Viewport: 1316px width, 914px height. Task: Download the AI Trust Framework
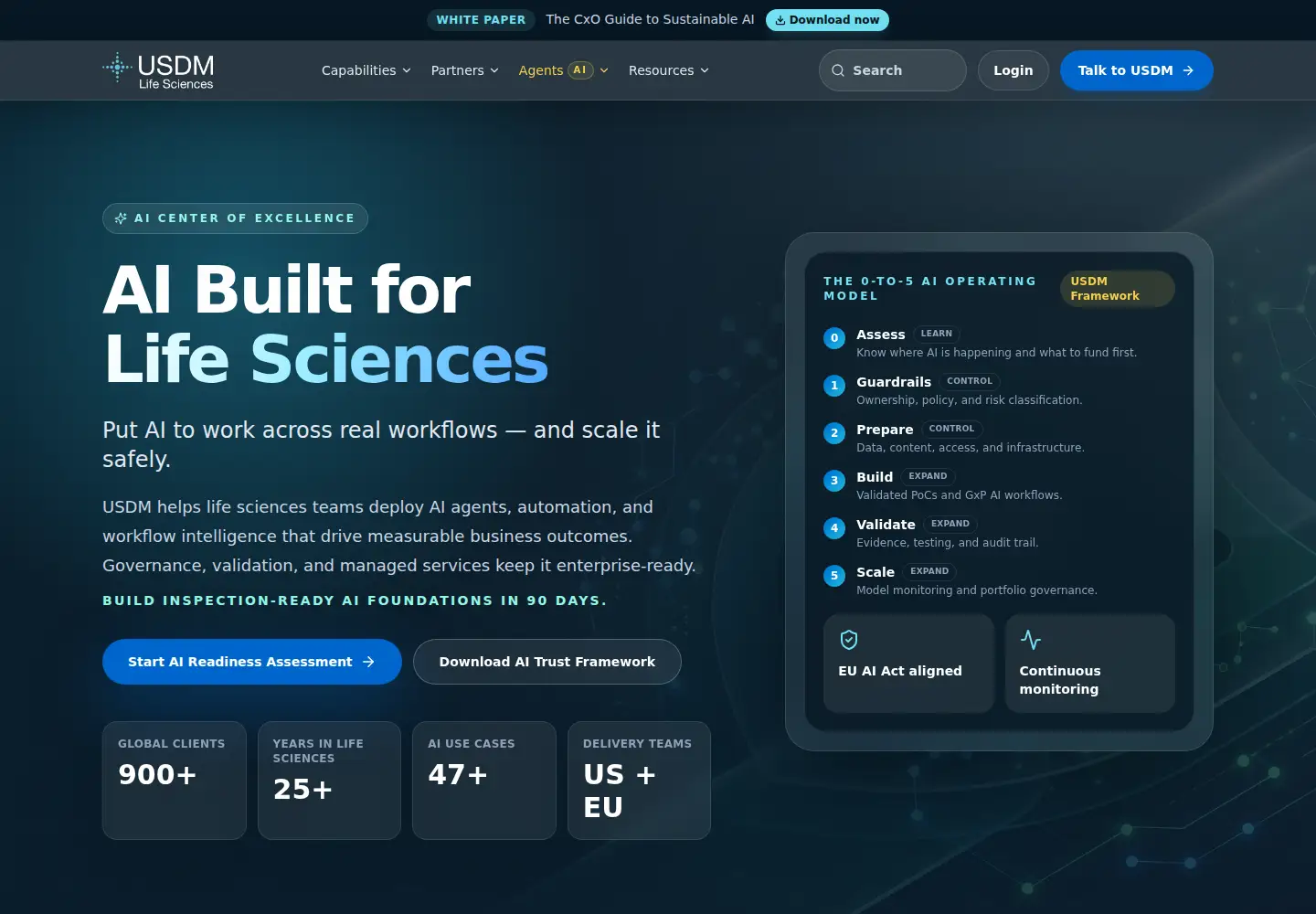point(547,662)
